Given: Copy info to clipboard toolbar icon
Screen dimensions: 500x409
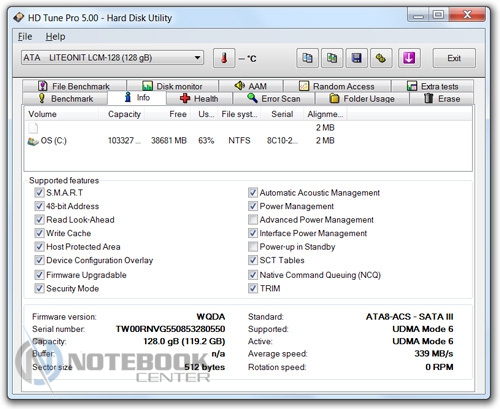Looking at the screenshot, I should (x=307, y=58).
